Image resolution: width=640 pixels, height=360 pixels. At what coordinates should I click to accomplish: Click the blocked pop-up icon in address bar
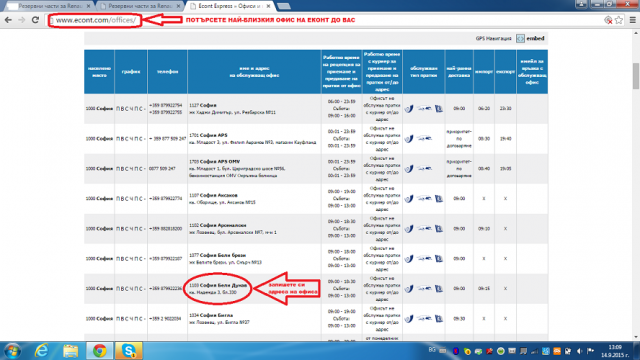coord(608,20)
